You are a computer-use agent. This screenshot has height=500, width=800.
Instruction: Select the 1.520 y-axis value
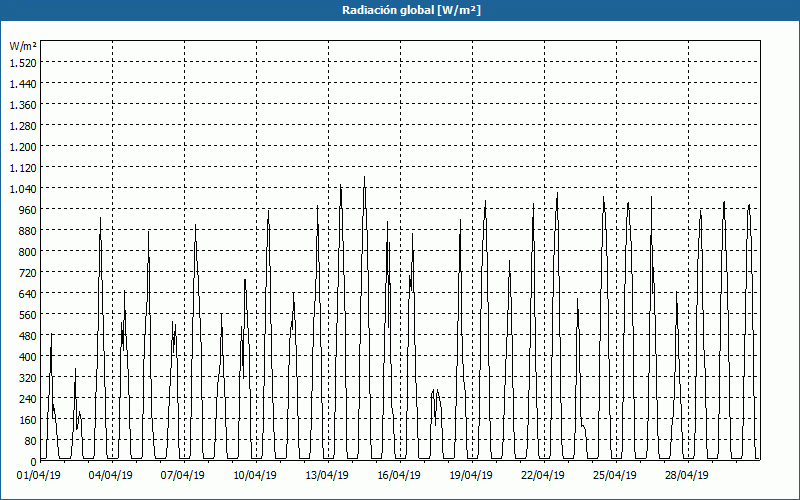[23, 63]
